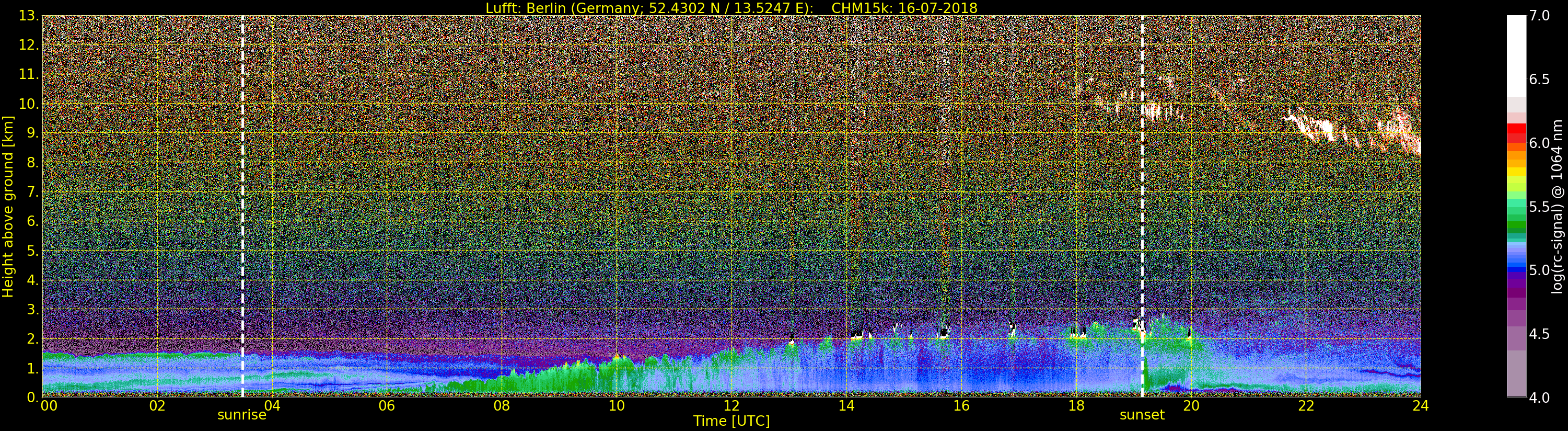Click the colorbar value '7.0'
Image resolution: width=1568 pixels, height=431 pixels.
click(x=1539, y=16)
